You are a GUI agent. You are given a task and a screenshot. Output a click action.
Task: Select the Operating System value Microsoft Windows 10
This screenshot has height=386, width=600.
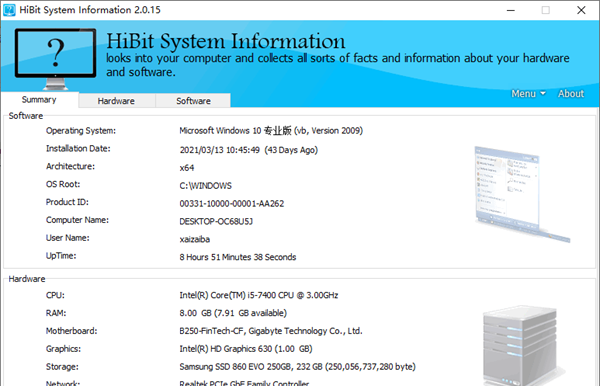[271, 131]
